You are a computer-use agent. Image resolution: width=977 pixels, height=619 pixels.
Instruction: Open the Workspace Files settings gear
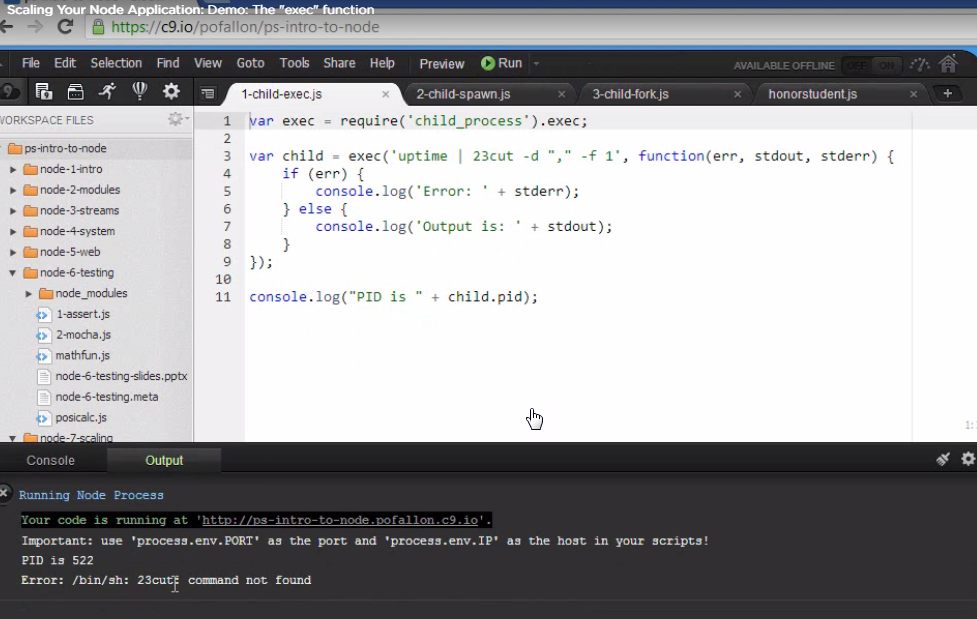click(176, 118)
